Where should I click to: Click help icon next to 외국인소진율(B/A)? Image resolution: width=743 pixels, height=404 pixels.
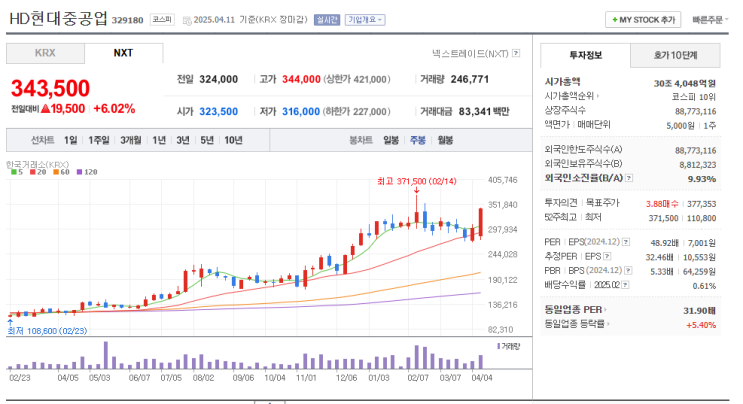[x=629, y=178]
